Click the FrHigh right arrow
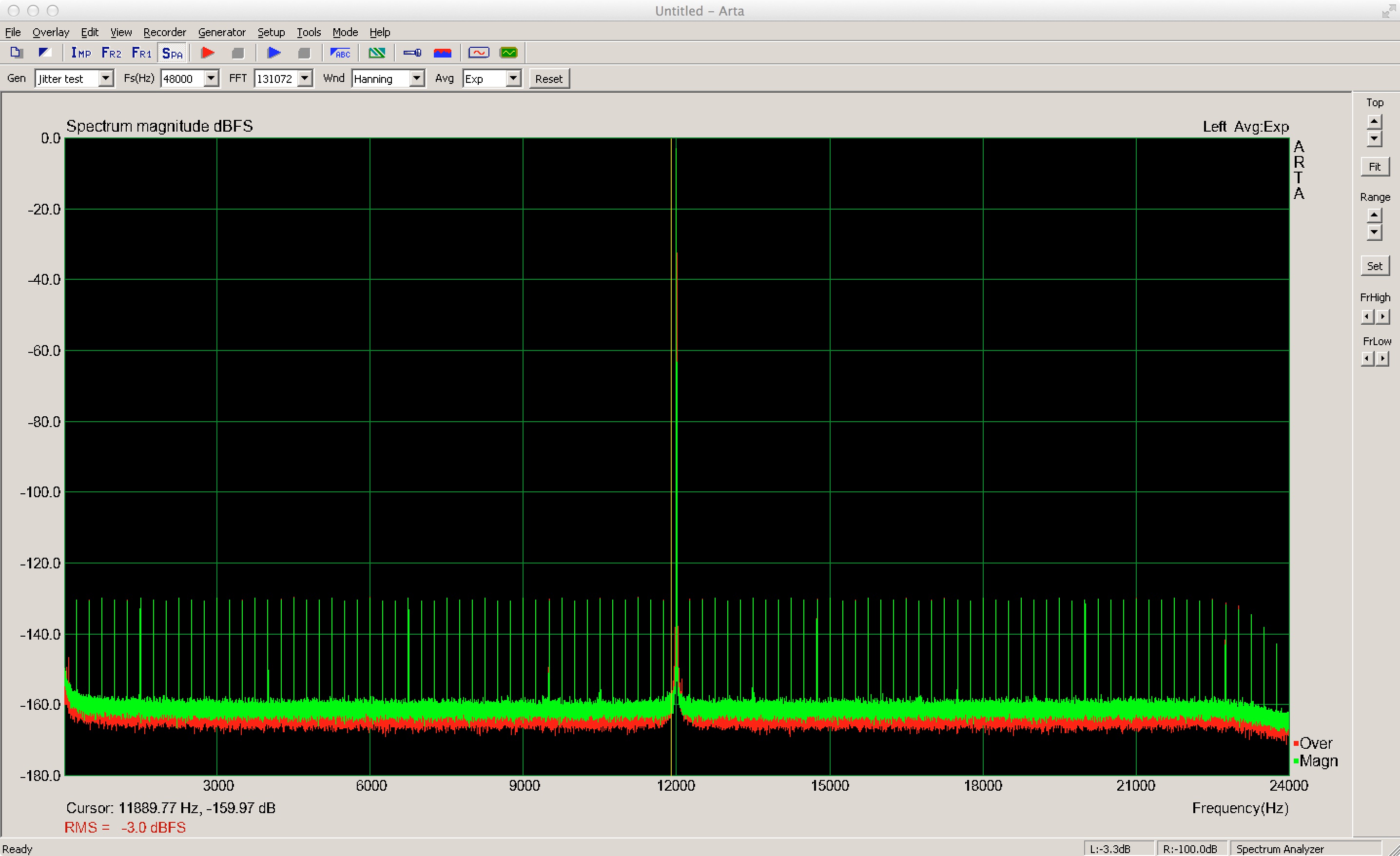Screen dimensions: 1400x856 [1382, 316]
